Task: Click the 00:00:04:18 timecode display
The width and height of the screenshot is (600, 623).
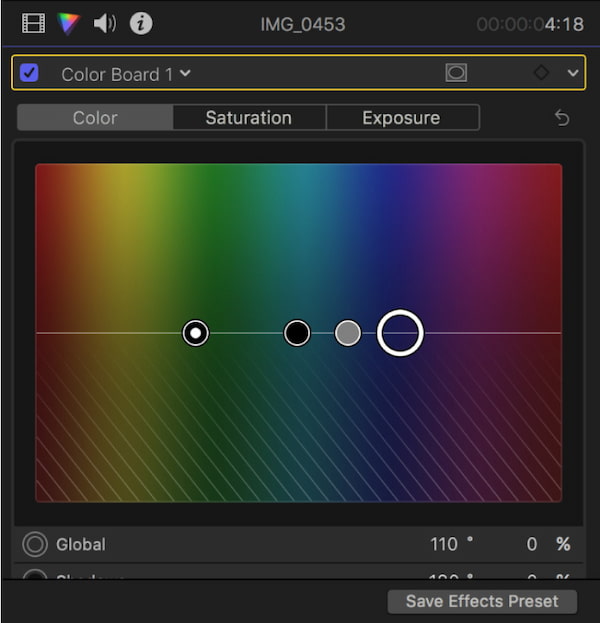Action: 530,24
